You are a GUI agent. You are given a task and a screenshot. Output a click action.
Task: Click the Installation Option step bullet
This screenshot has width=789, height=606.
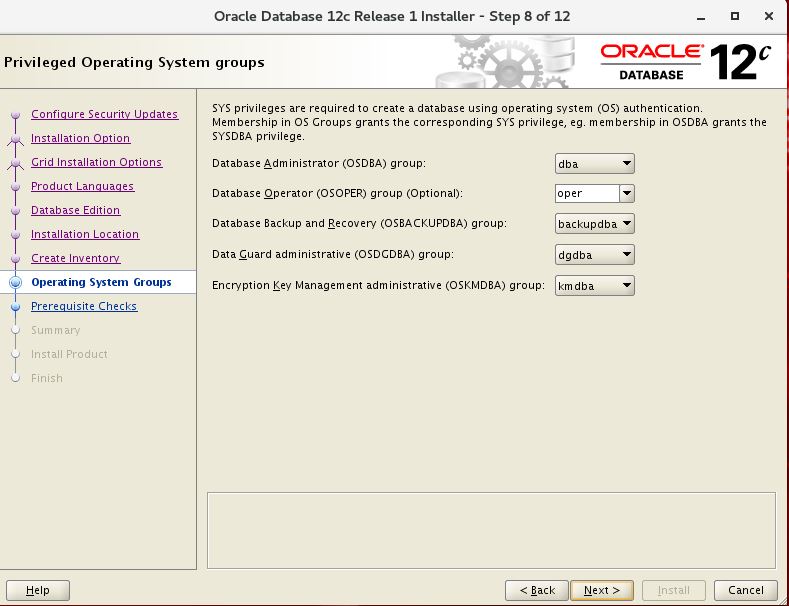(16, 138)
